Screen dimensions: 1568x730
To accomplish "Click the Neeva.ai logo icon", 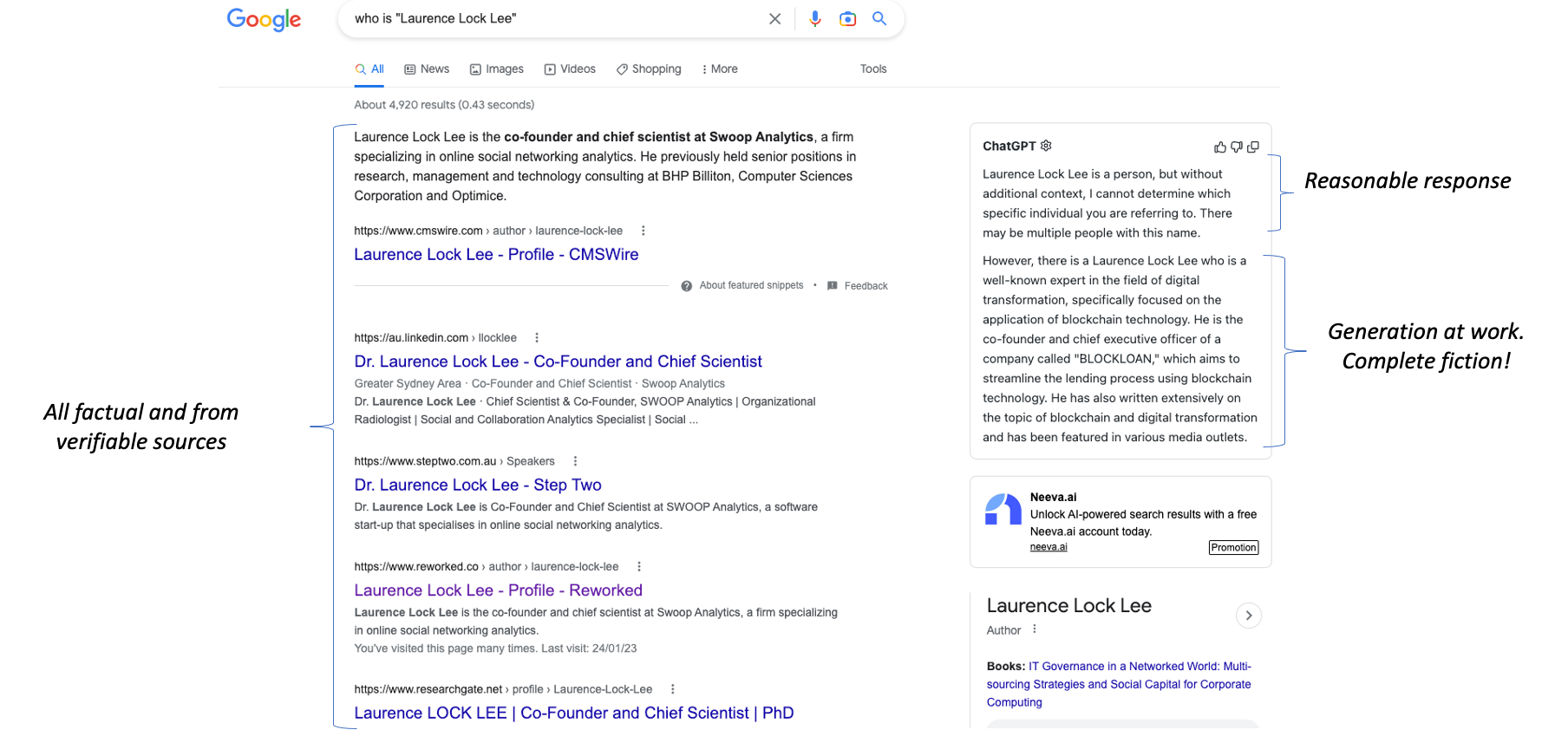I will coord(1003,509).
